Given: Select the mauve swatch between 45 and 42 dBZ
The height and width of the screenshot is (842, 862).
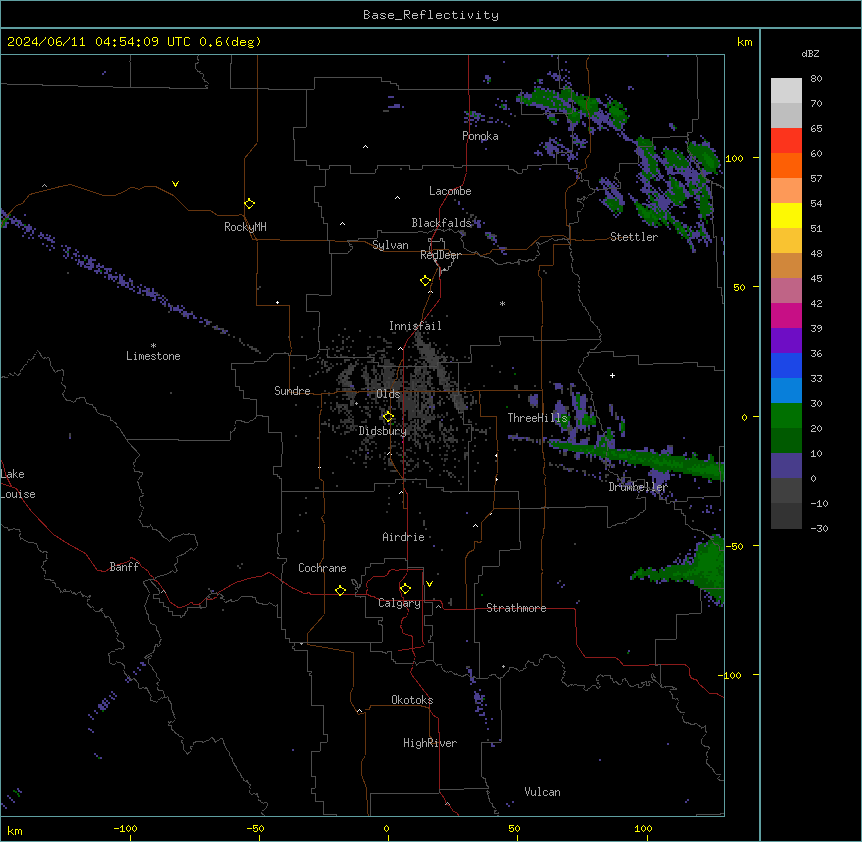Looking at the screenshot, I should coord(786,291).
